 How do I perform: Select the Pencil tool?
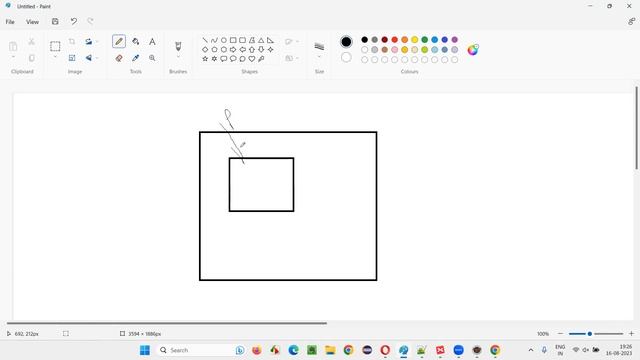tap(119, 41)
